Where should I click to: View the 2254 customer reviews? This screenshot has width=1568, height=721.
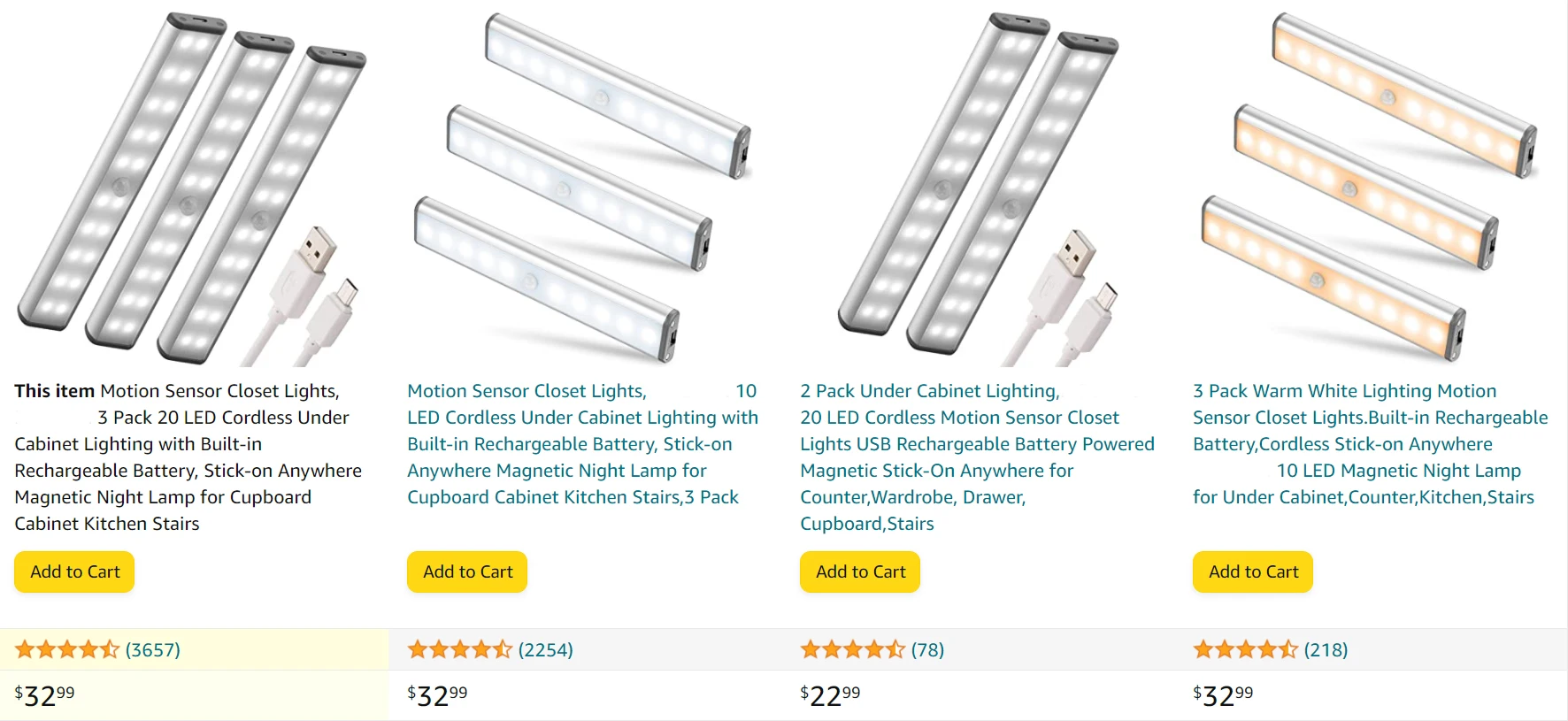(x=546, y=650)
